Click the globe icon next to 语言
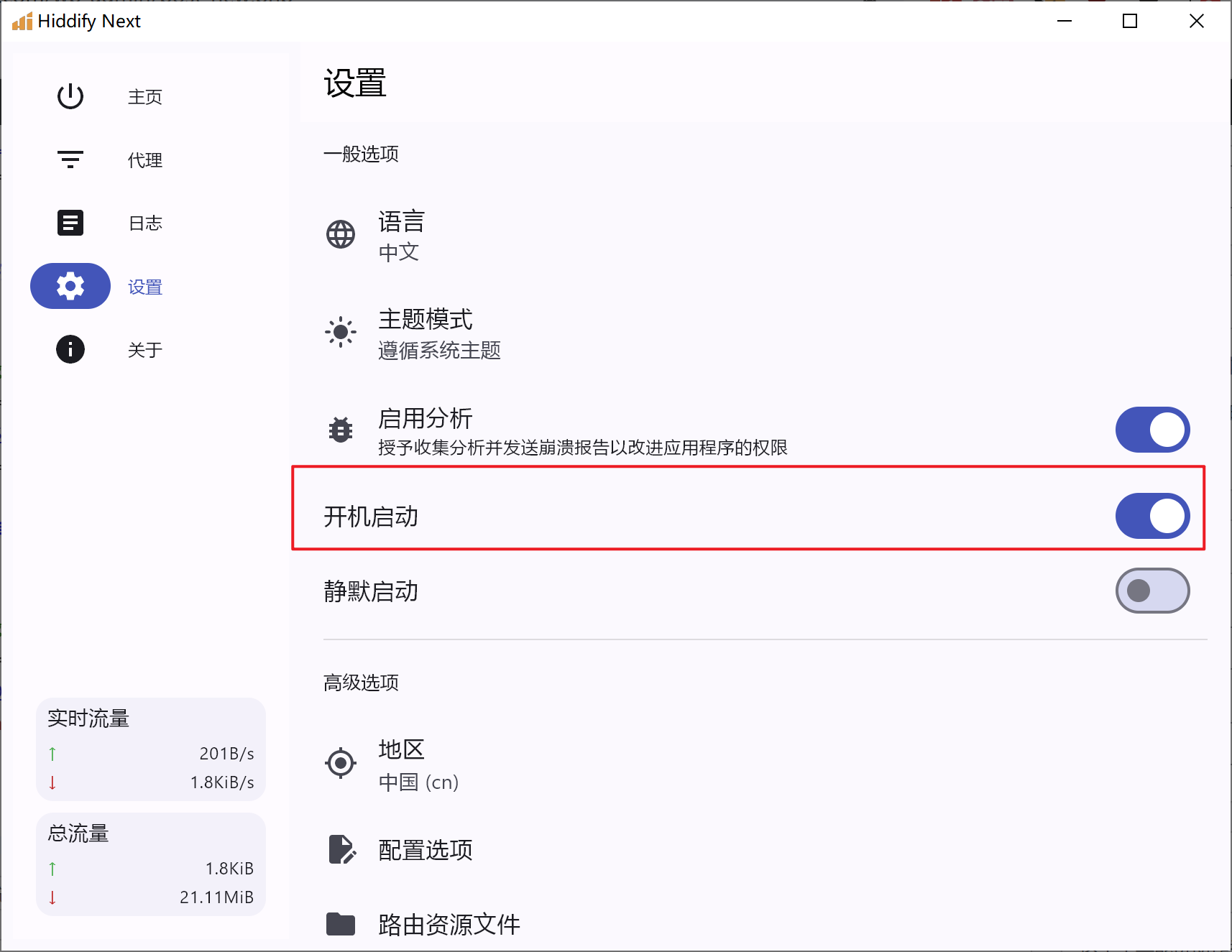1232x952 pixels. [341, 234]
